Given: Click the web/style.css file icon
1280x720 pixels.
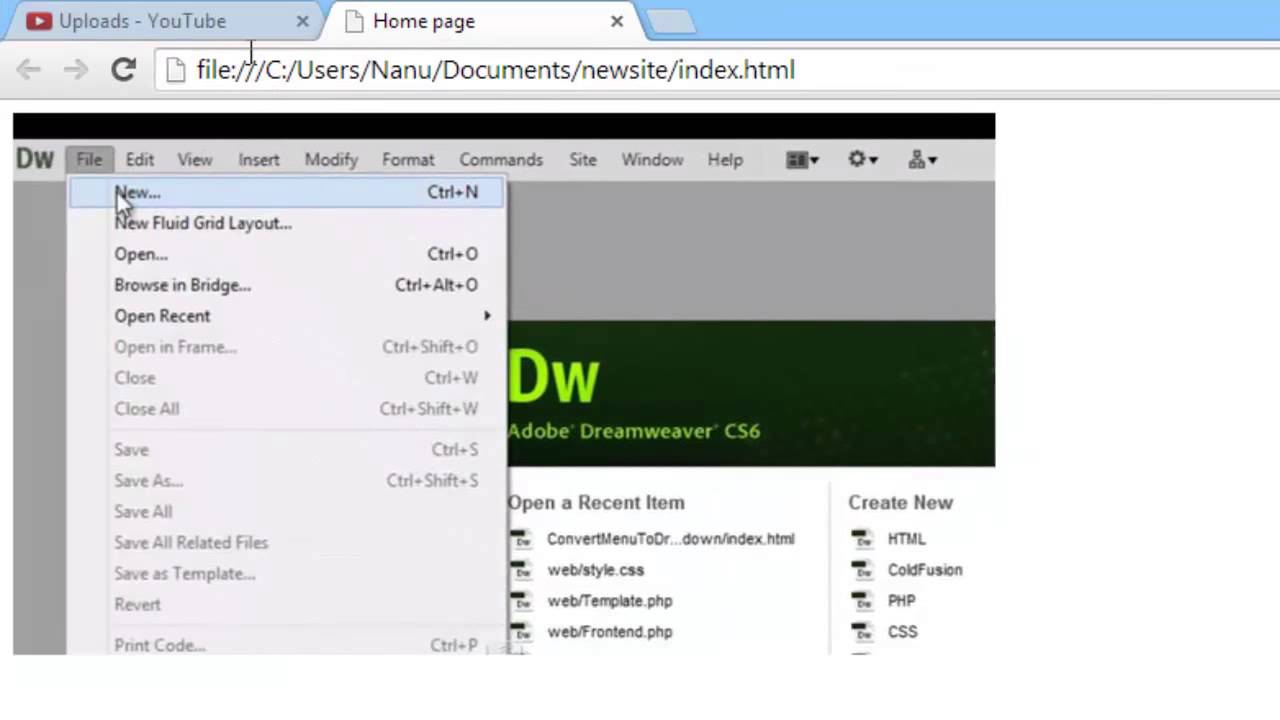Looking at the screenshot, I should [x=521, y=570].
